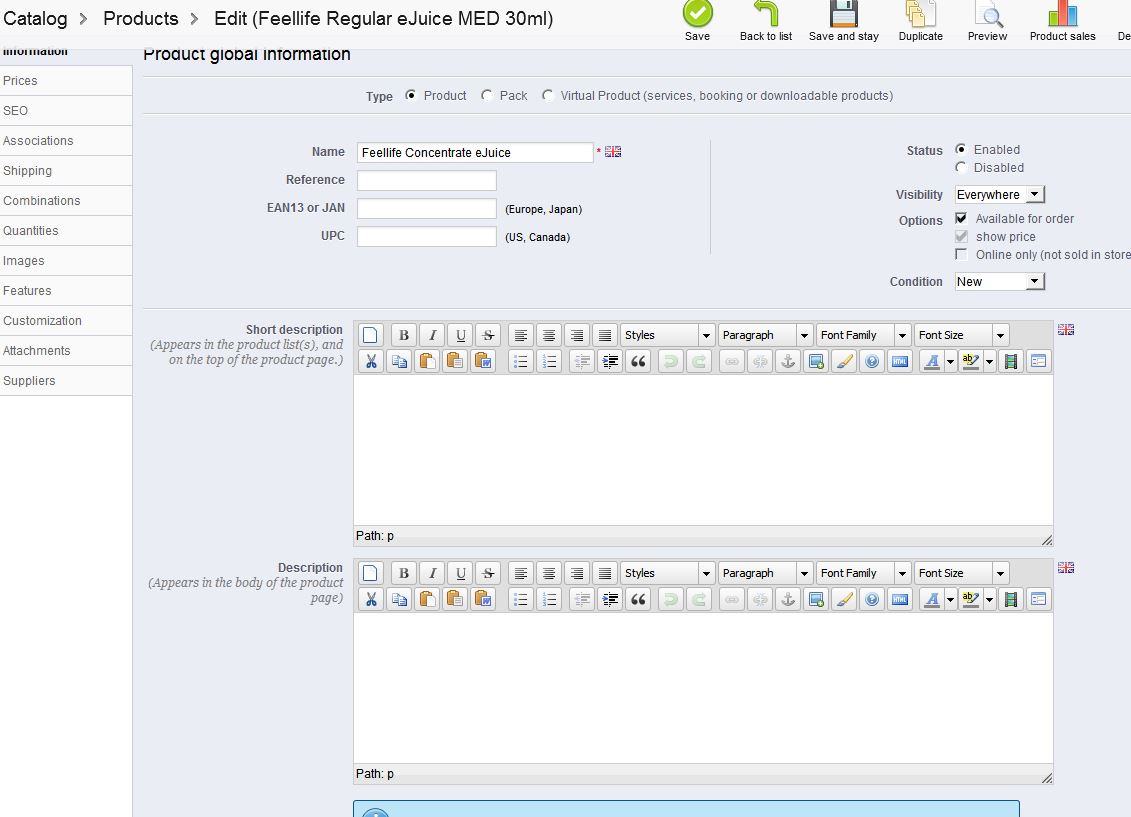Screen dimensions: 1131x817
Task: Open the Suppliers tab
Action: click(x=66, y=380)
